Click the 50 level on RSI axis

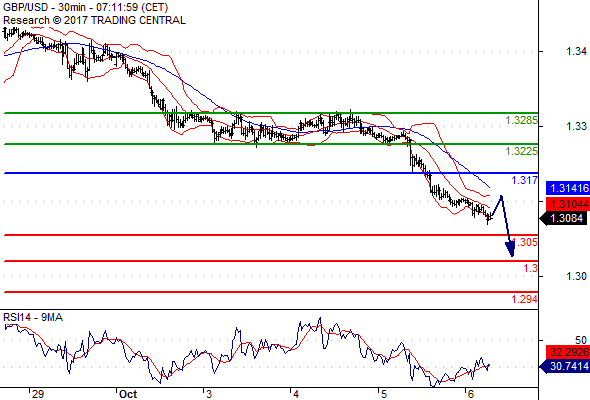tap(581, 340)
